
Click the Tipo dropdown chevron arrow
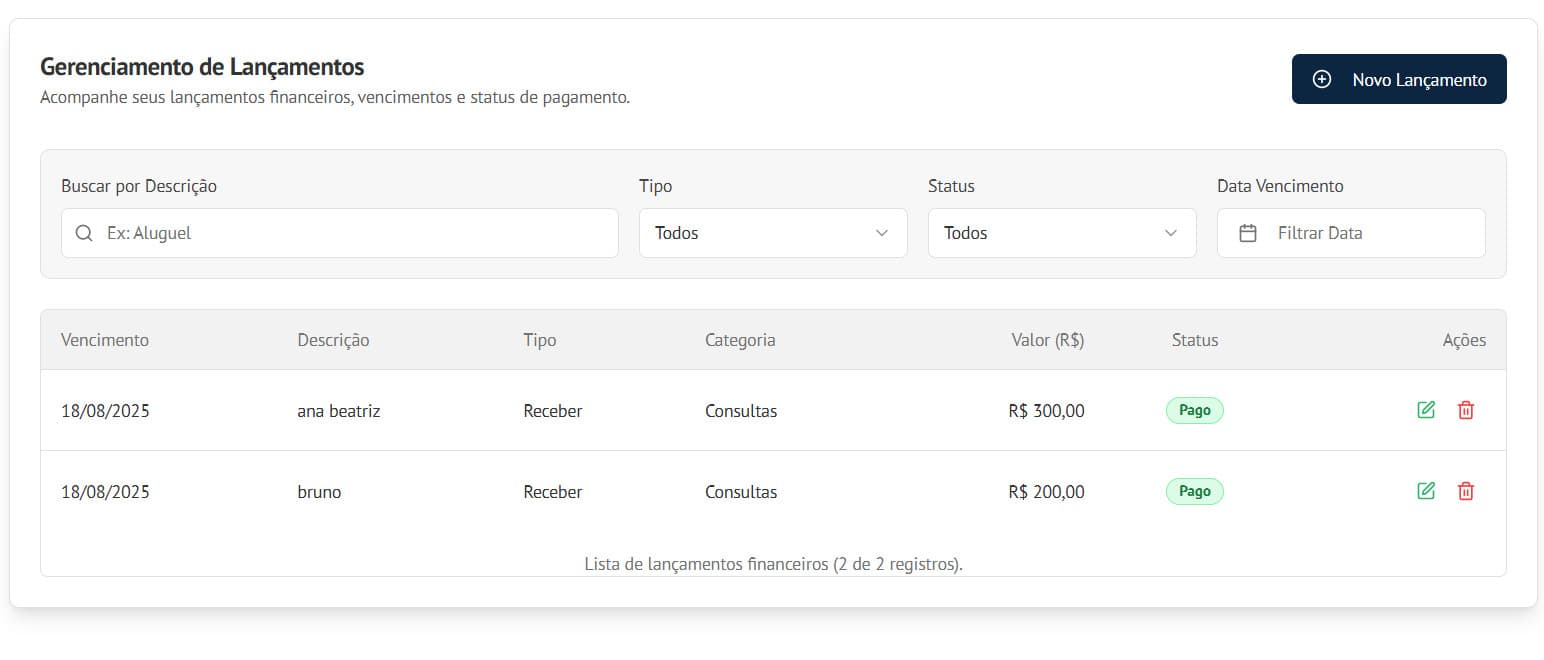click(x=882, y=233)
